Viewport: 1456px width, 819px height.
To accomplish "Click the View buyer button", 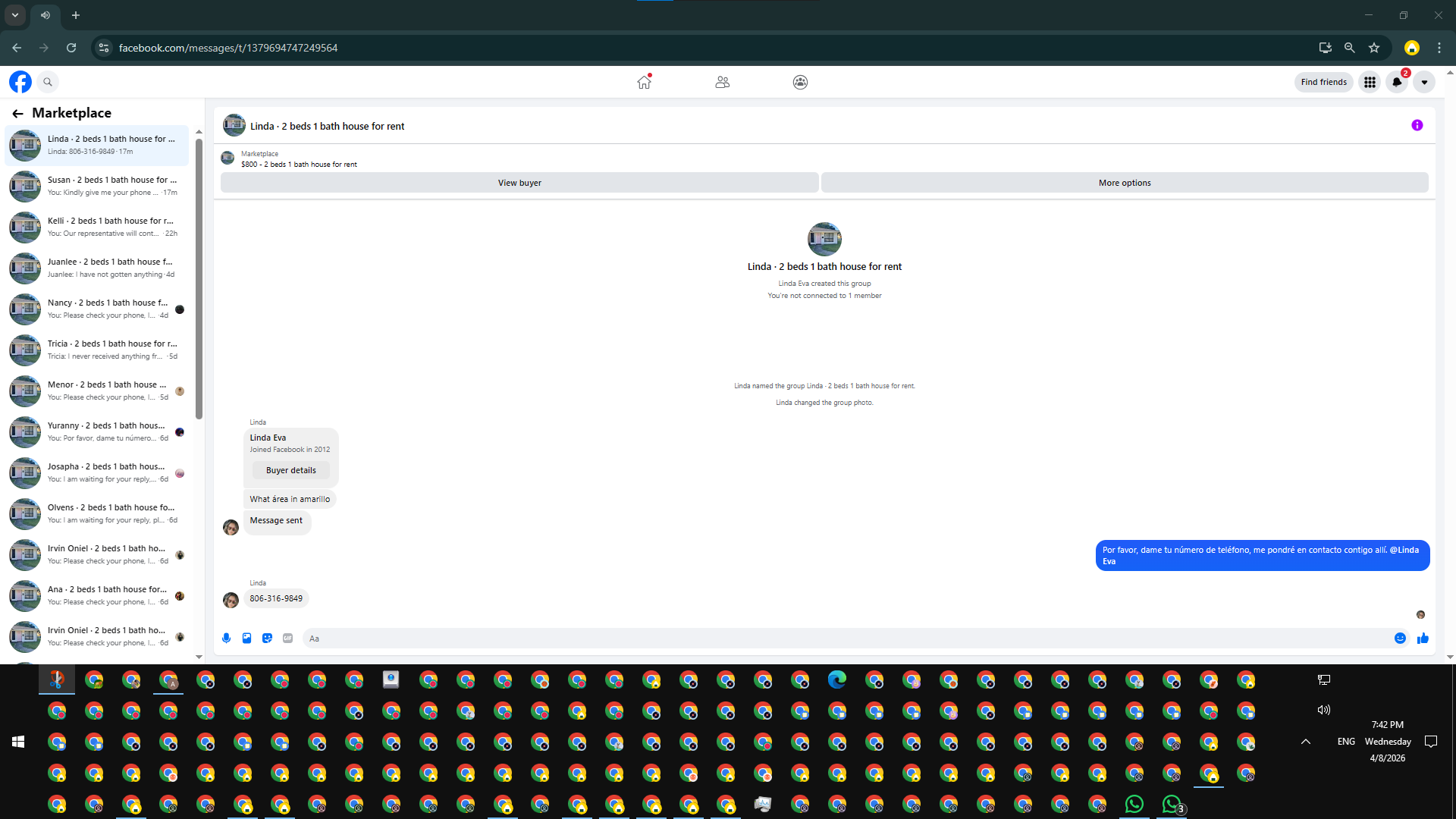I will [x=519, y=183].
